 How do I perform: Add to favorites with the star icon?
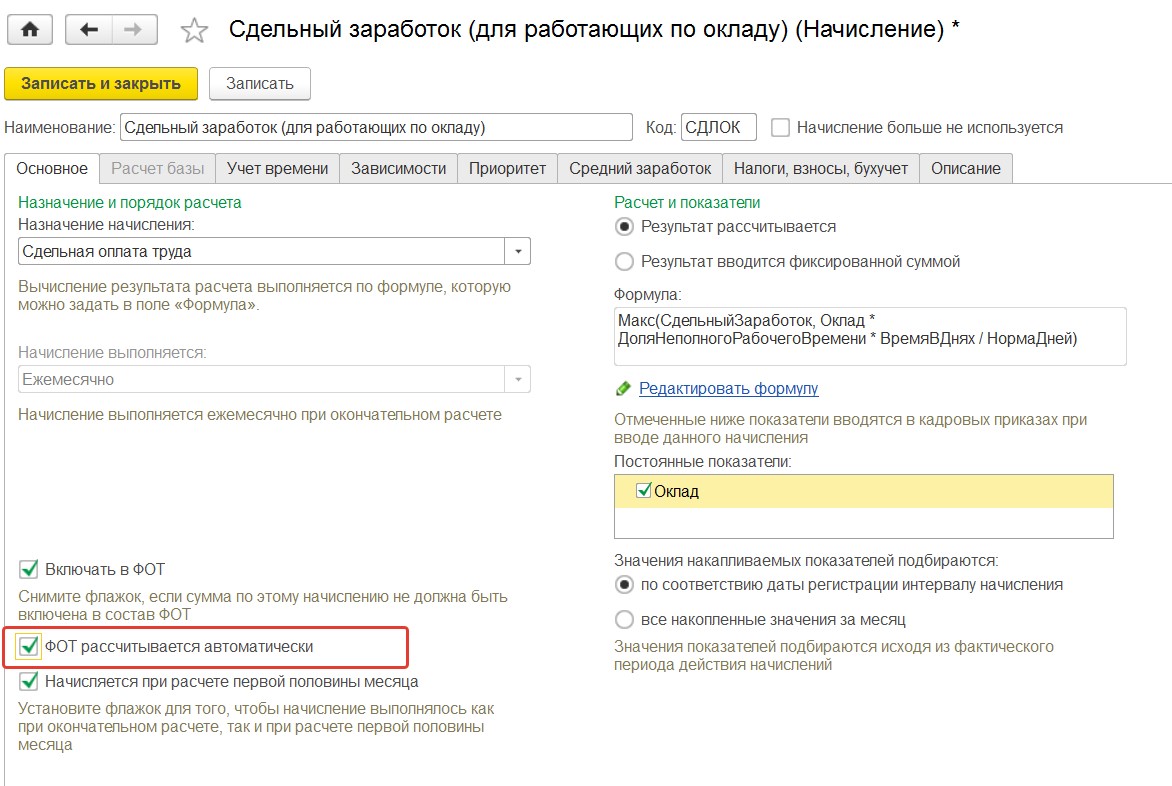point(194,31)
